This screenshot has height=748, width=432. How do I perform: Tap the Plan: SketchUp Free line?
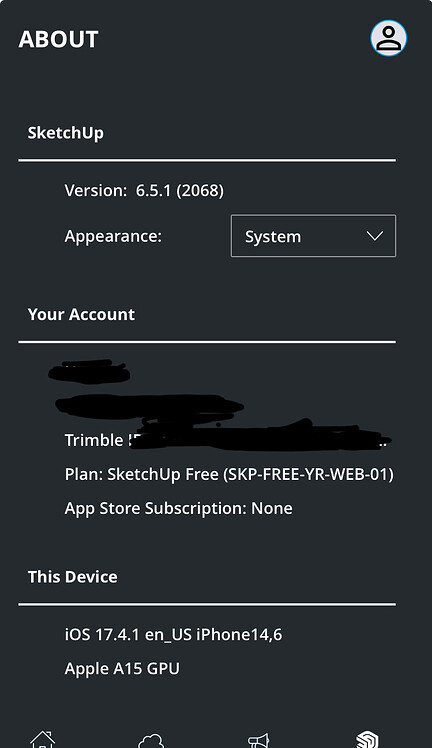pyautogui.click(x=229, y=474)
